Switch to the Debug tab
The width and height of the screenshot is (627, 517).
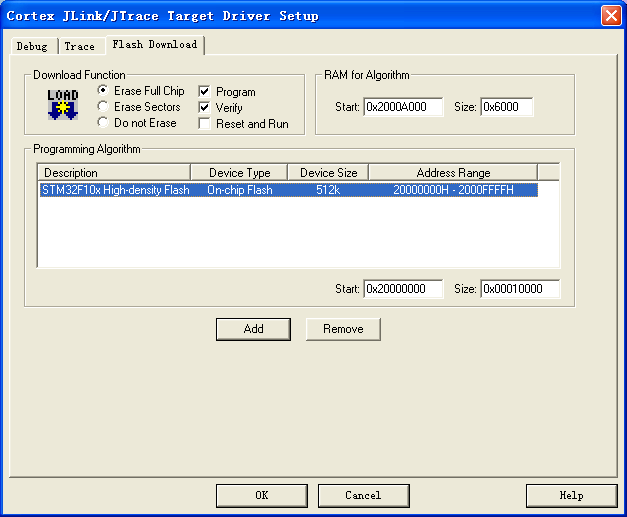pos(32,46)
